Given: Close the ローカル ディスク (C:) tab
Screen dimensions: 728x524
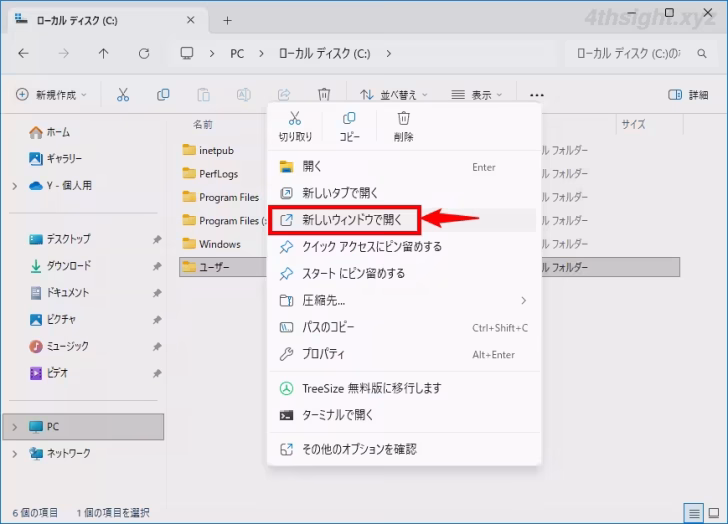Looking at the screenshot, I should point(190,20).
